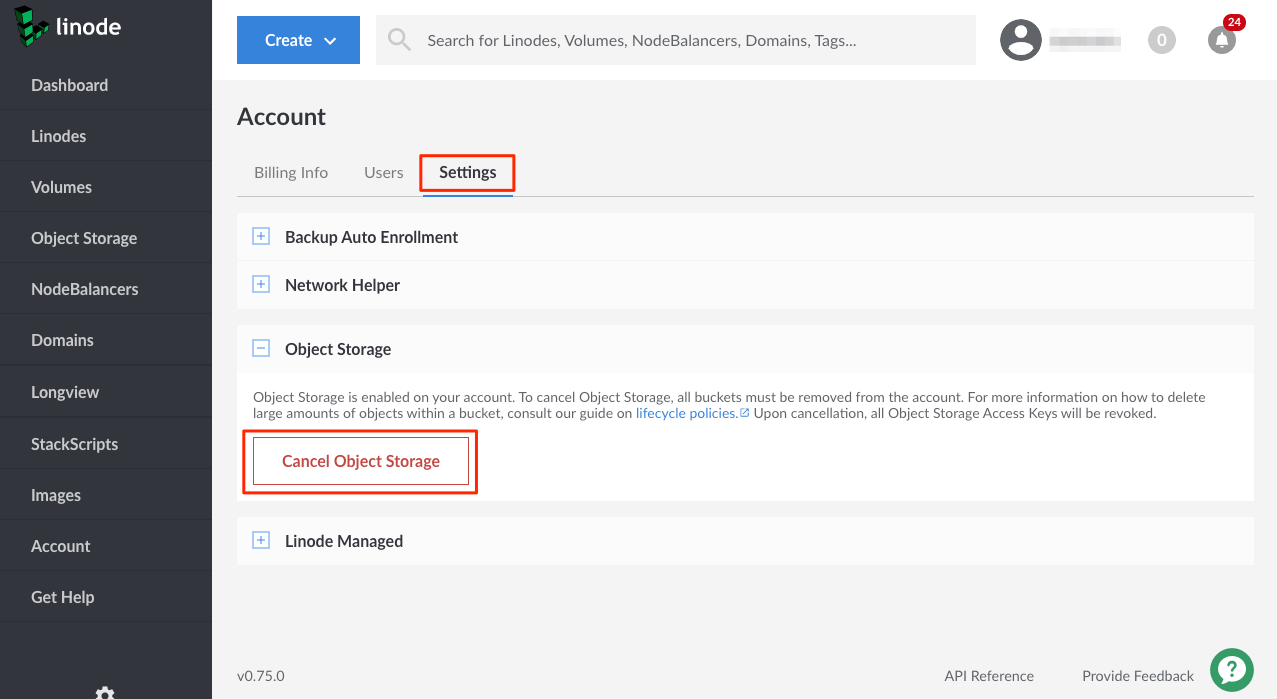This screenshot has width=1277, height=699.
Task: Open the Create dropdown menu
Action: pyautogui.click(x=298, y=40)
